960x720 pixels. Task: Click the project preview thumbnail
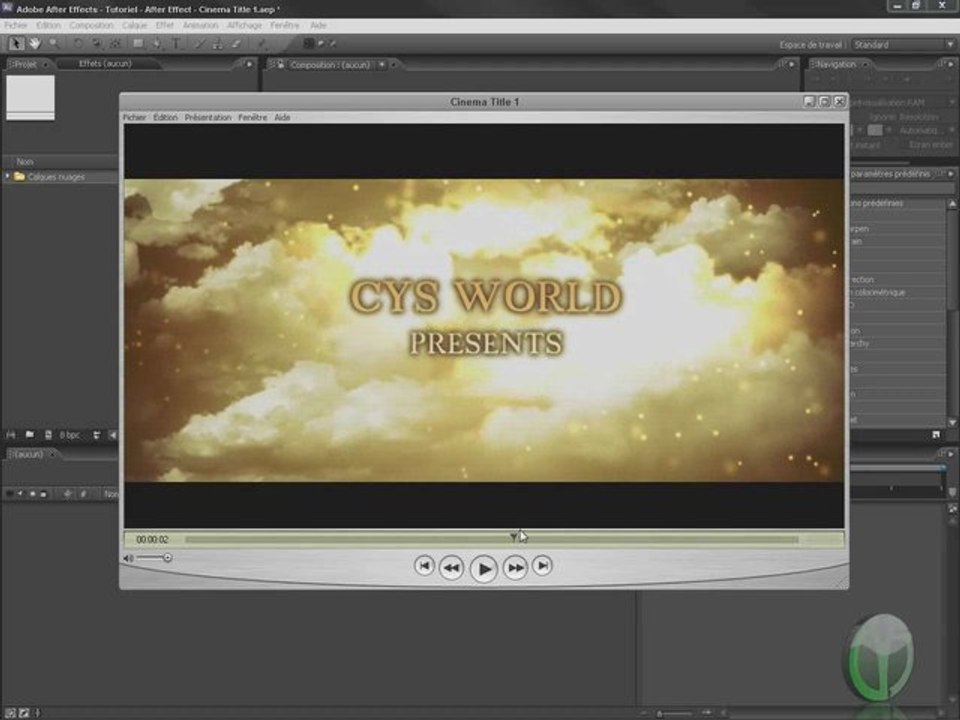(x=31, y=97)
